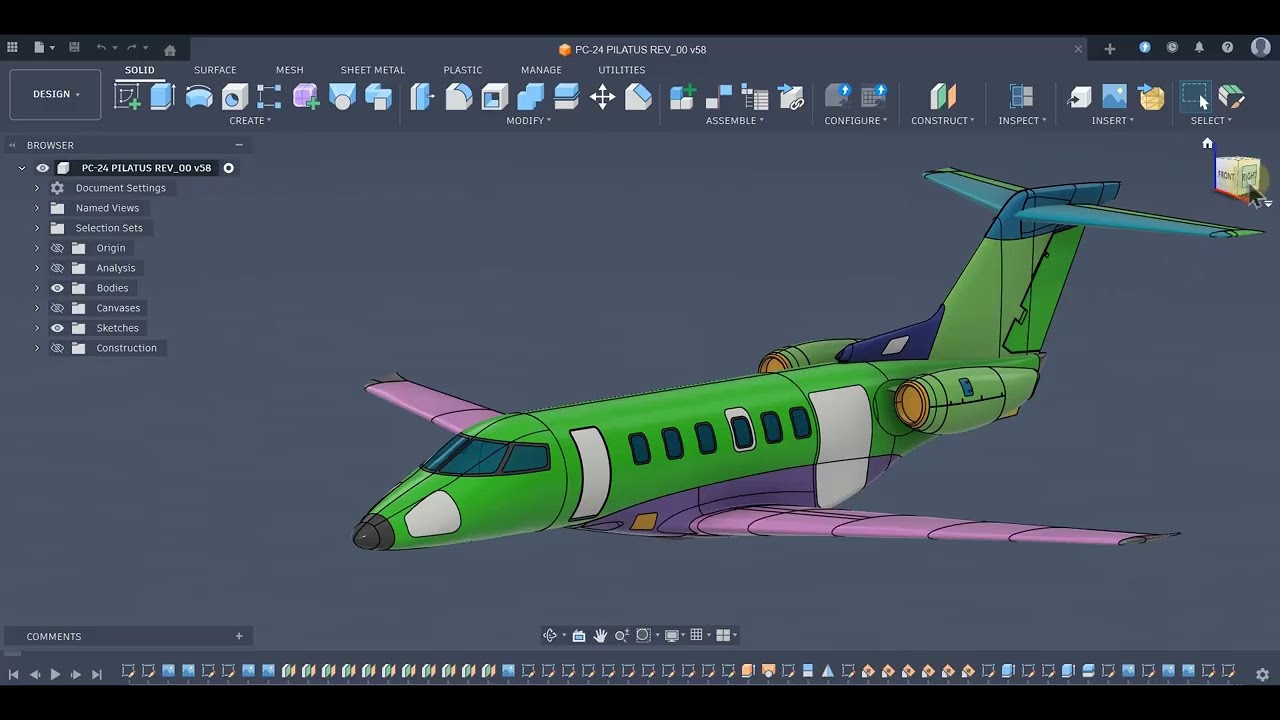Select the Shell tool

494,96
